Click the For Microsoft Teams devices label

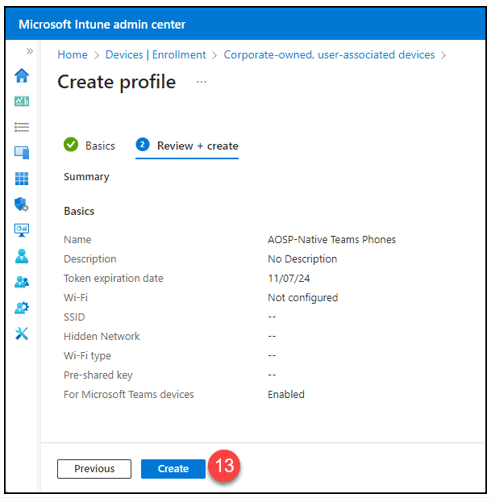tap(129, 394)
